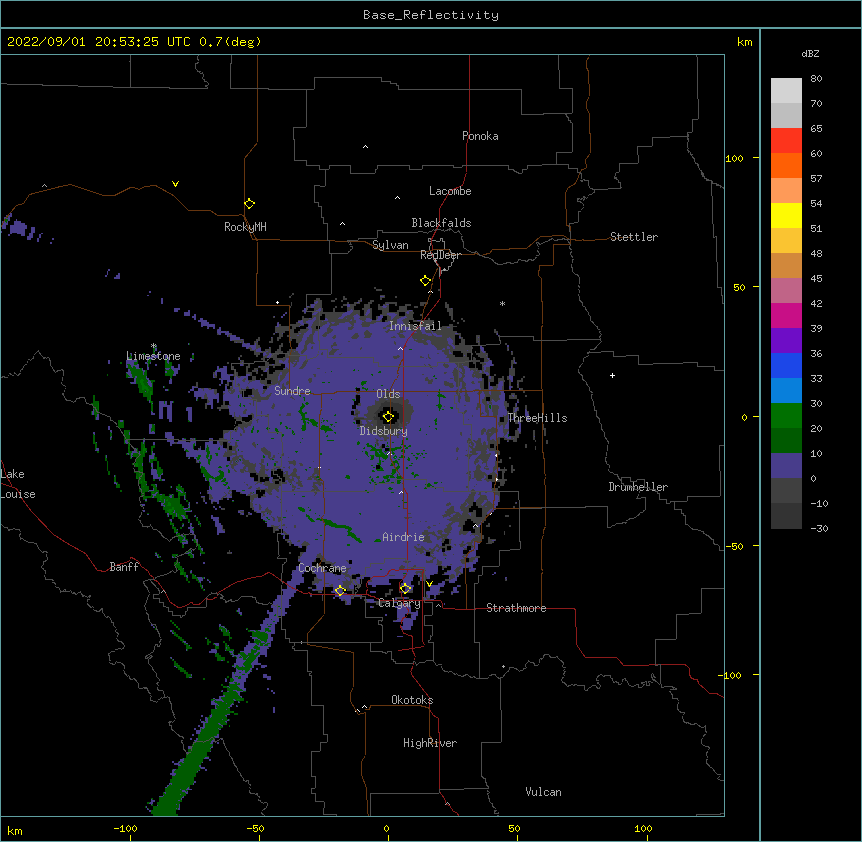862x842 pixels.
Task: Click the blue 36 dBZ legend swatch
Action: [x=786, y=365]
